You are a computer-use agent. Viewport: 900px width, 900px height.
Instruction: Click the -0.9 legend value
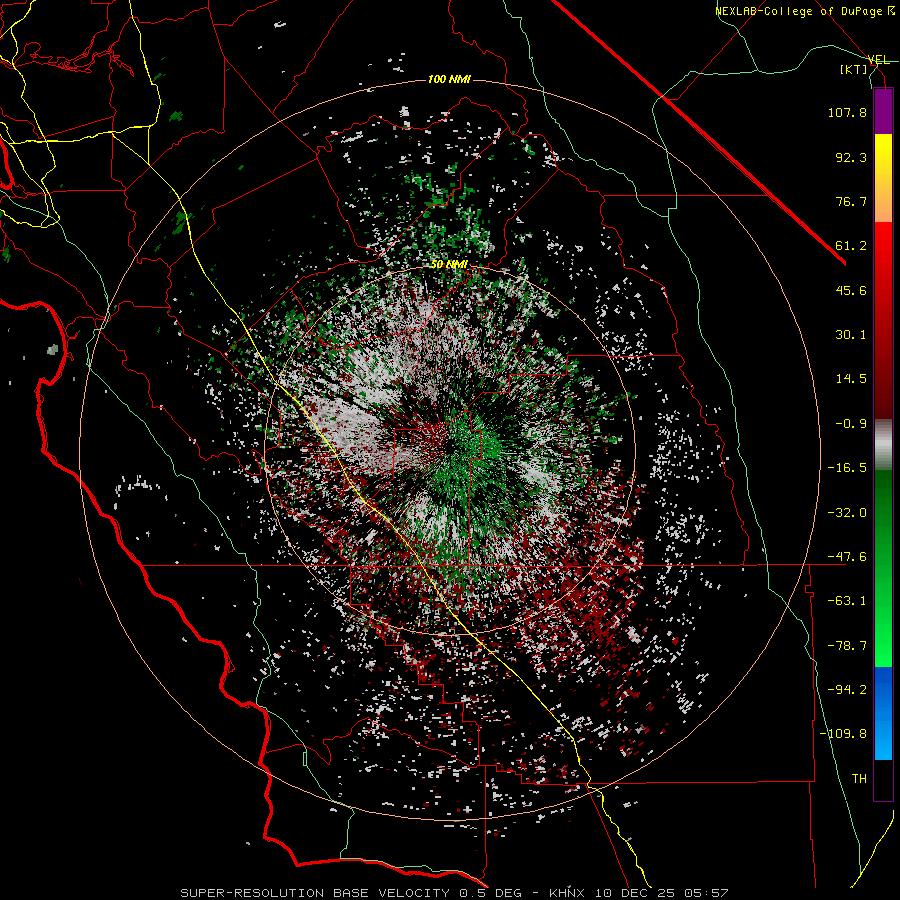(851, 424)
